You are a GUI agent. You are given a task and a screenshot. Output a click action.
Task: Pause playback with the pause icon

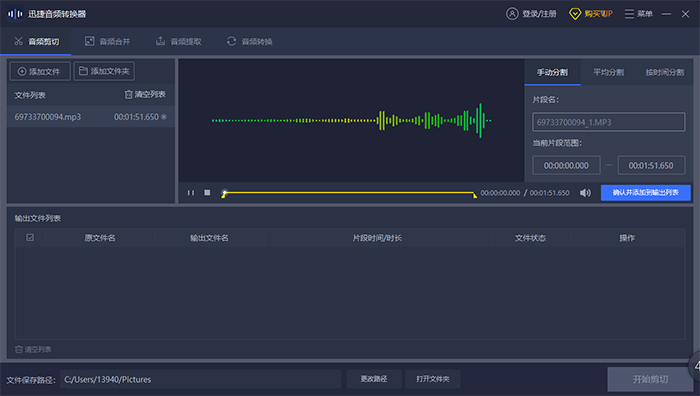[x=191, y=193]
